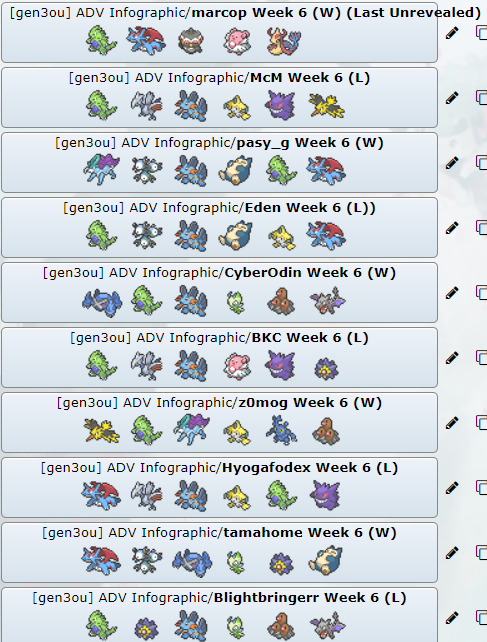487x642 pixels.
Task: Click the pencil icon next to CyberOdin team
Action: (x=452, y=293)
